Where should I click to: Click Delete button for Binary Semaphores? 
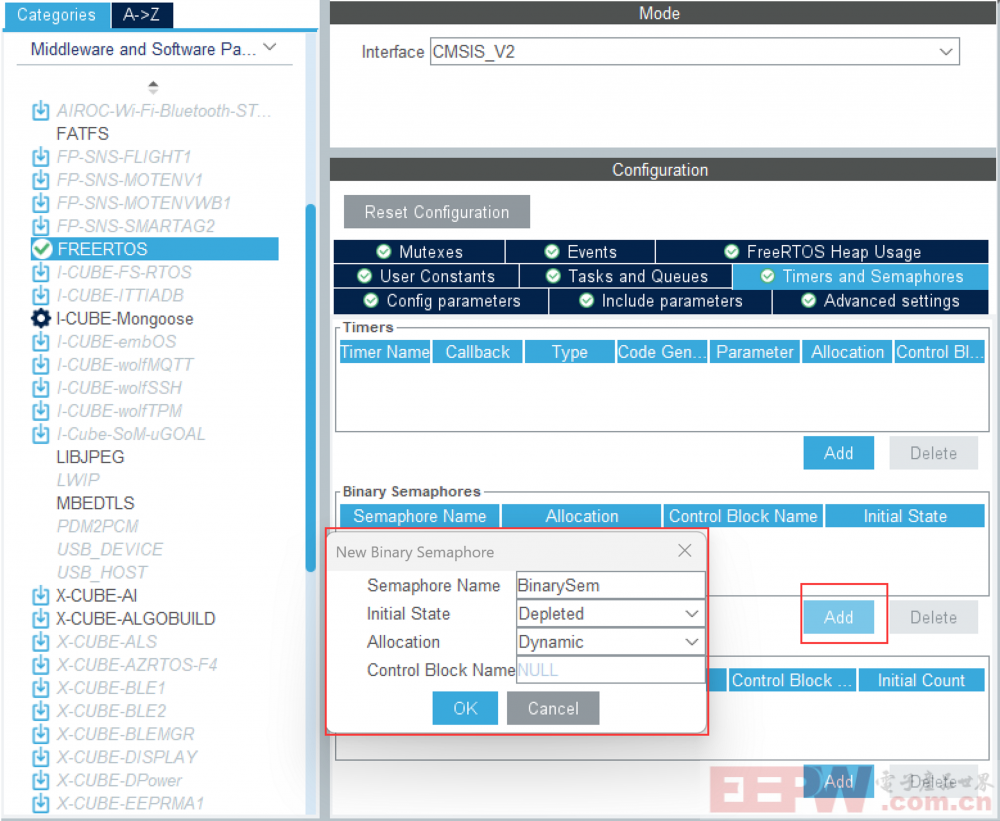click(933, 617)
